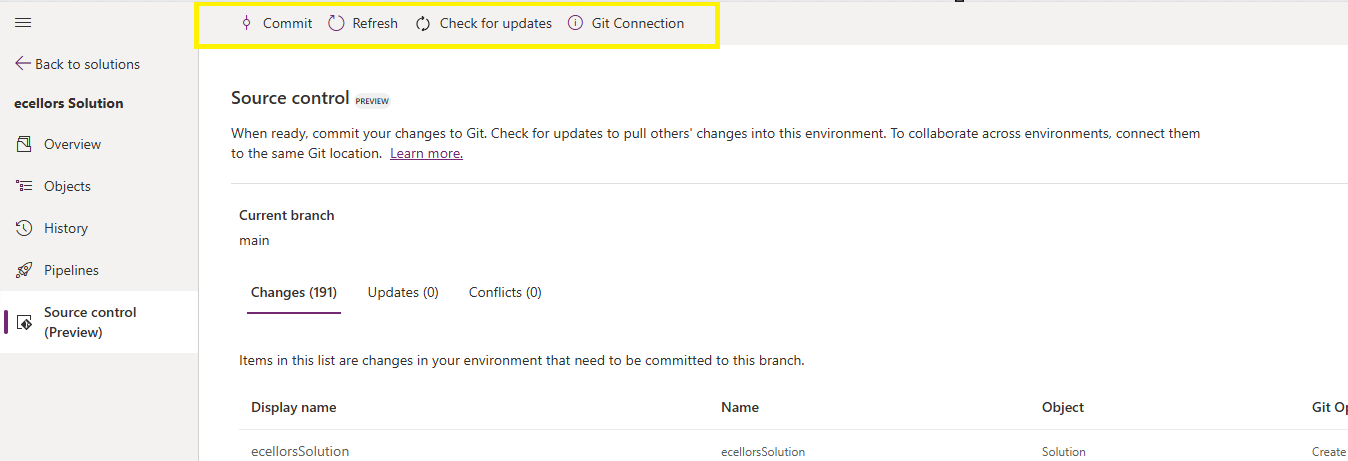Click the Overview icon in sidebar
The image size is (1348, 461).
point(25,144)
